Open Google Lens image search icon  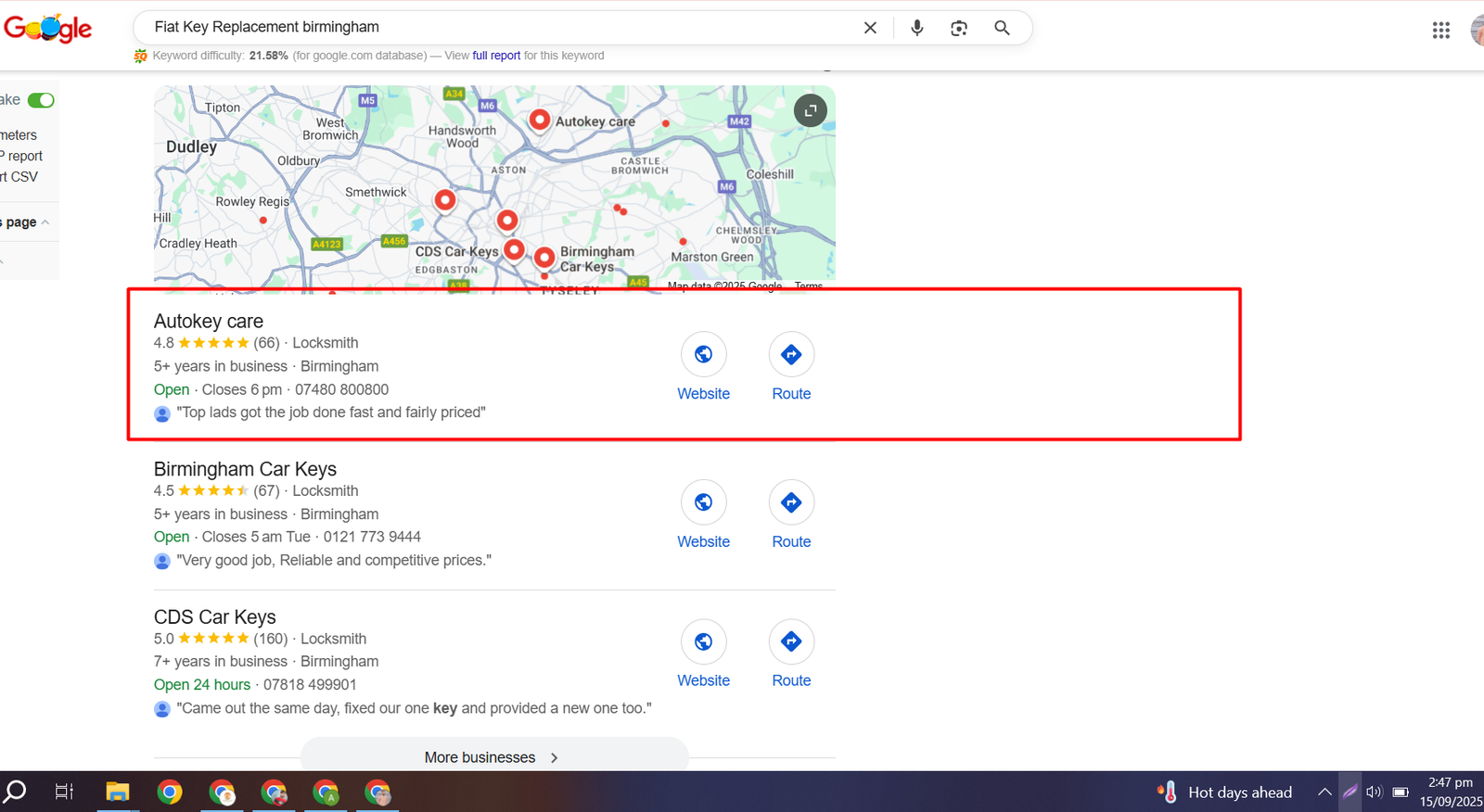pyautogui.click(x=959, y=28)
